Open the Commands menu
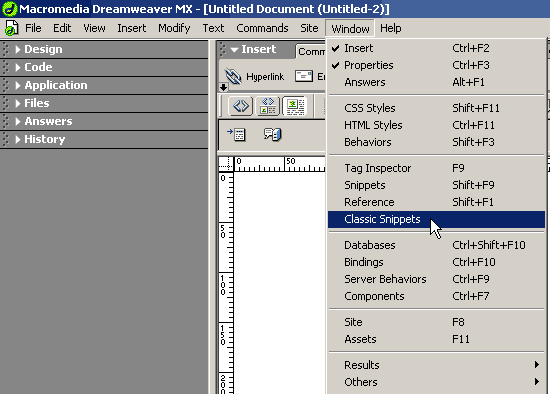This screenshot has width=550, height=394. [x=262, y=28]
